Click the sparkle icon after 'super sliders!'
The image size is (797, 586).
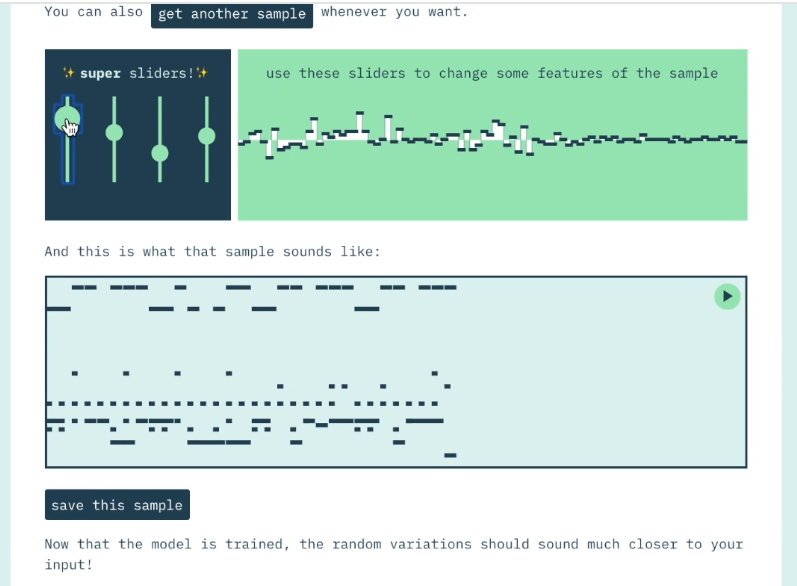point(202,73)
